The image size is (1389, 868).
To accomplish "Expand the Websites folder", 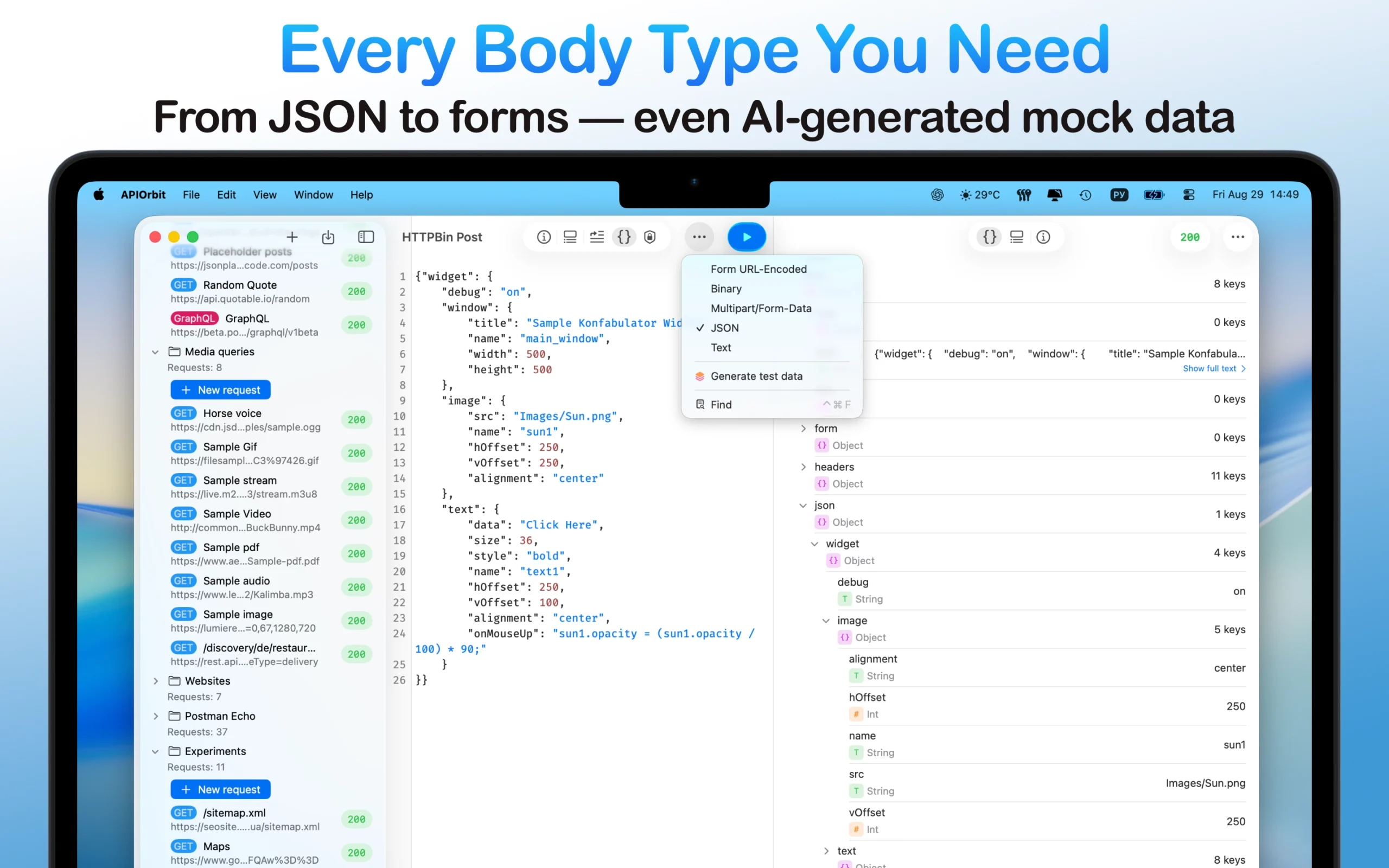I will pos(156,681).
